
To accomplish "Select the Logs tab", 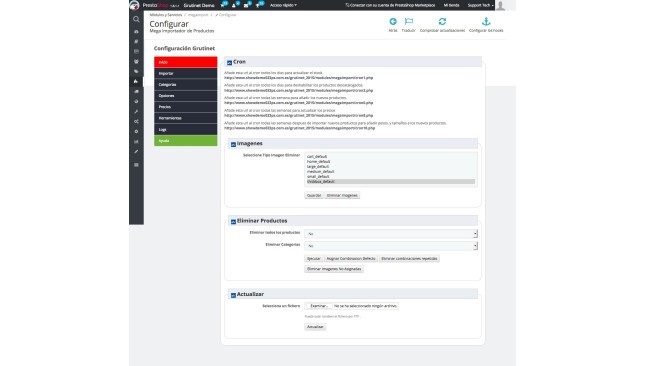I will coord(185,129).
